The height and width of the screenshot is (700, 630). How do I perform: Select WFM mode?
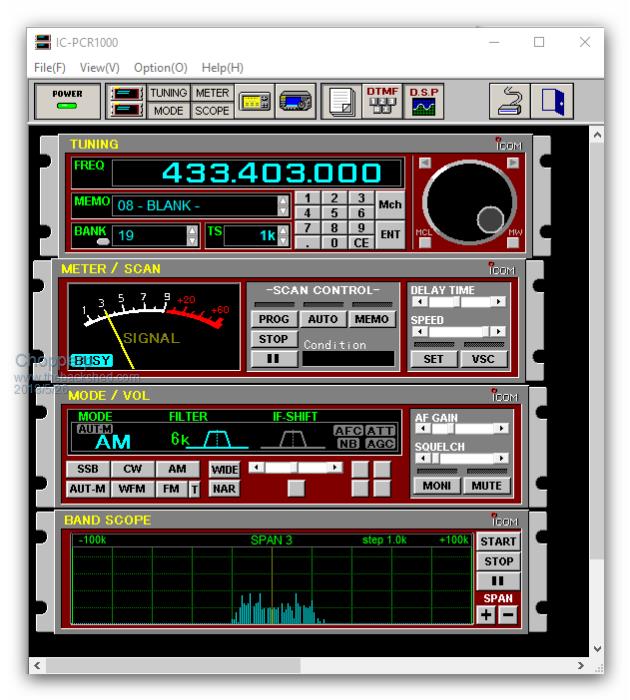[x=132, y=489]
